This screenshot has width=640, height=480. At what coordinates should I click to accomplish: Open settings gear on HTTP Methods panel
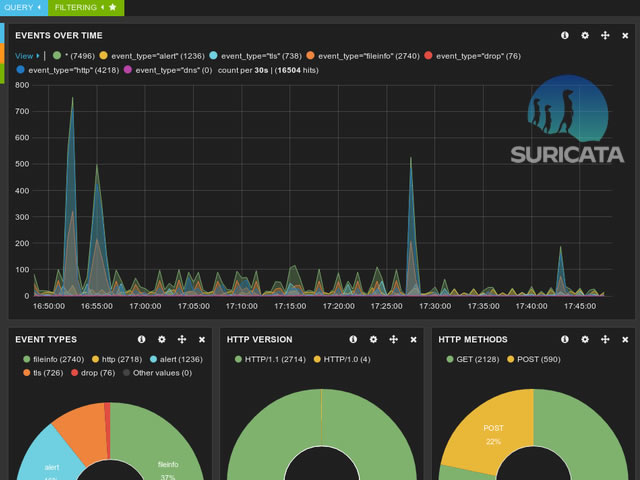click(585, 339)
